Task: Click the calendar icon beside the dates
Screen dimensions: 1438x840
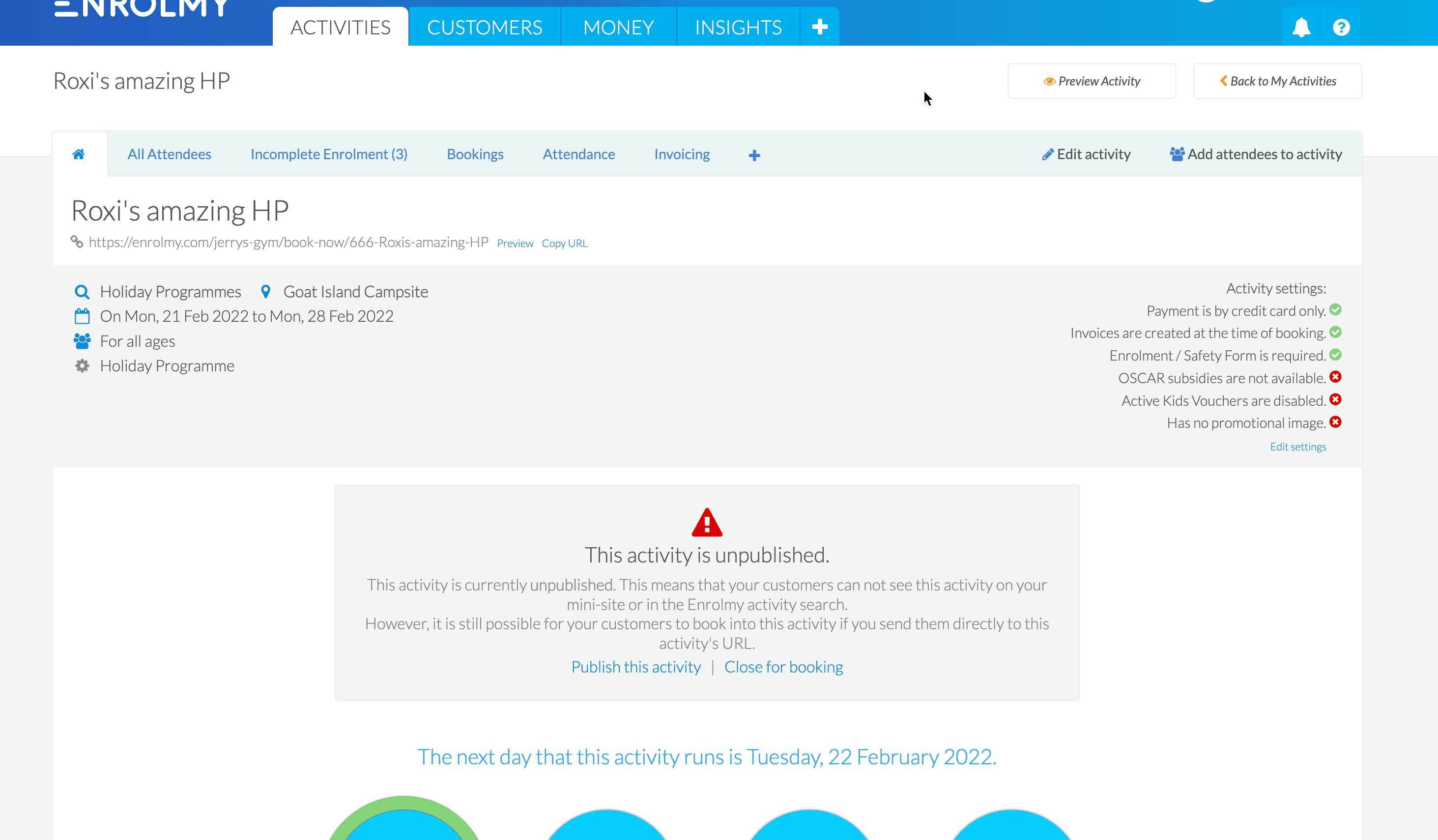Action: click(x=82, y=316)
